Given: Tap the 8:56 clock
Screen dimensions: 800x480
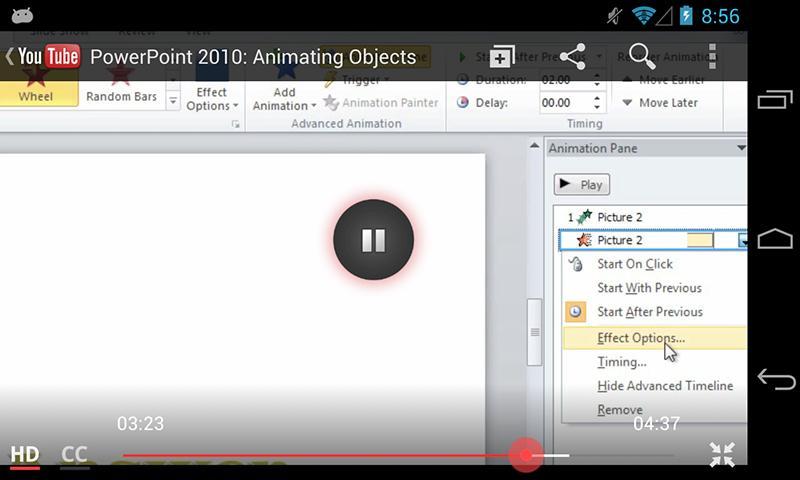Looking at the screenshot, I should tap(720, 16).
